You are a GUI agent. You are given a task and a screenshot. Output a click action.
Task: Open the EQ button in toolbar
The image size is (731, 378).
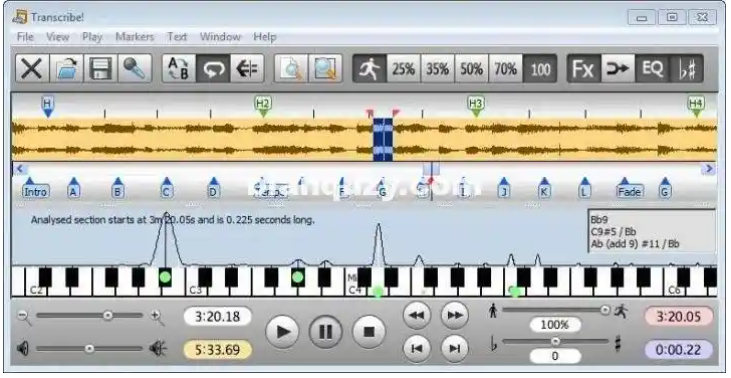(652, 69)
